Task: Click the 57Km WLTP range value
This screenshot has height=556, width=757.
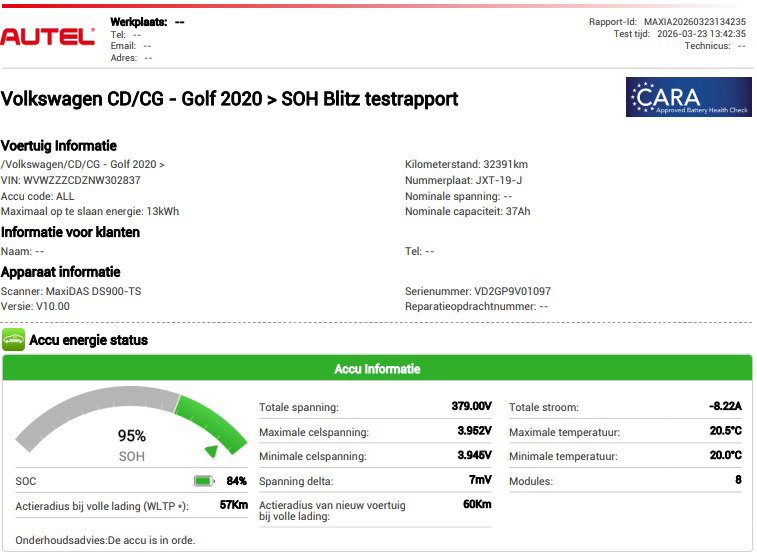Action: click(x=234, y=505)
